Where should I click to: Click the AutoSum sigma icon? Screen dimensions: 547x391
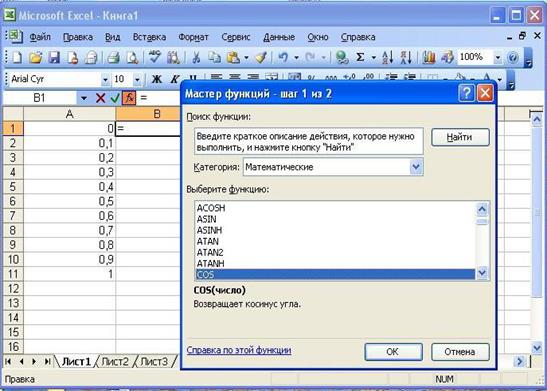(x=360, y=57)
